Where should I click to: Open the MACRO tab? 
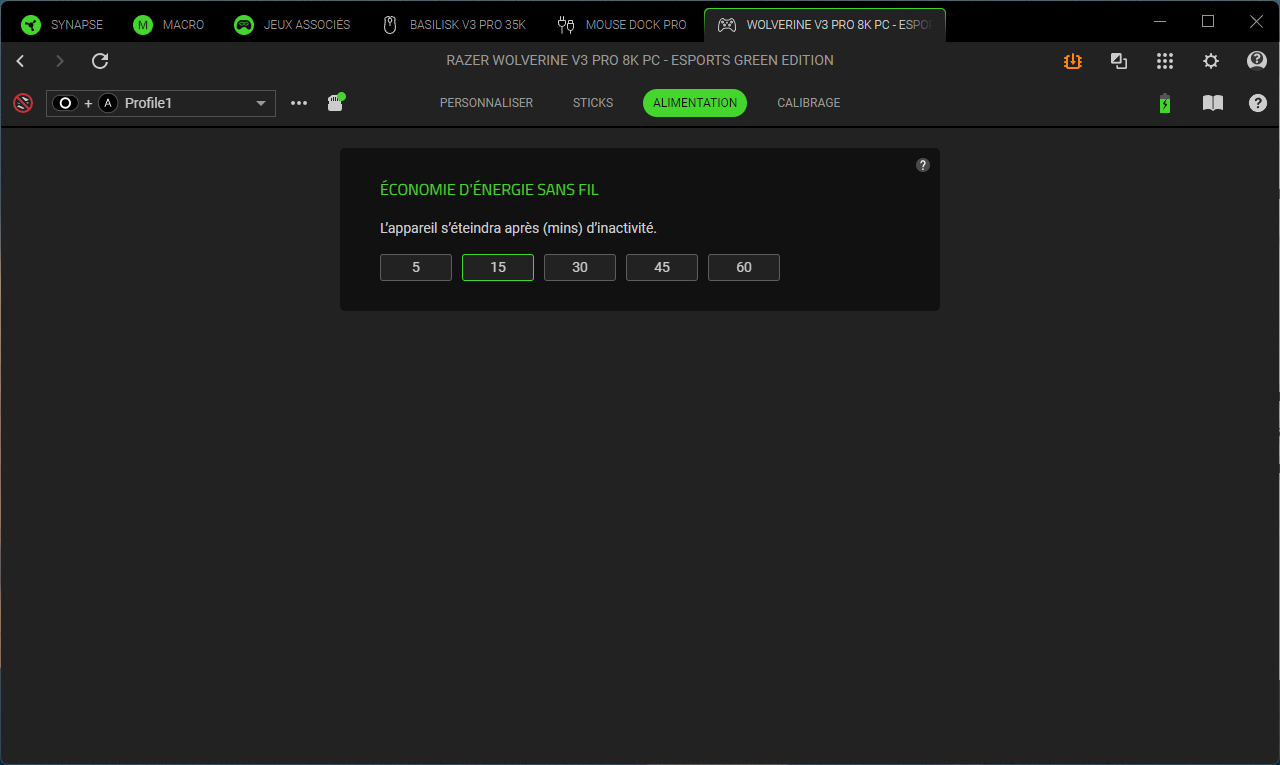tap(169, 25)
